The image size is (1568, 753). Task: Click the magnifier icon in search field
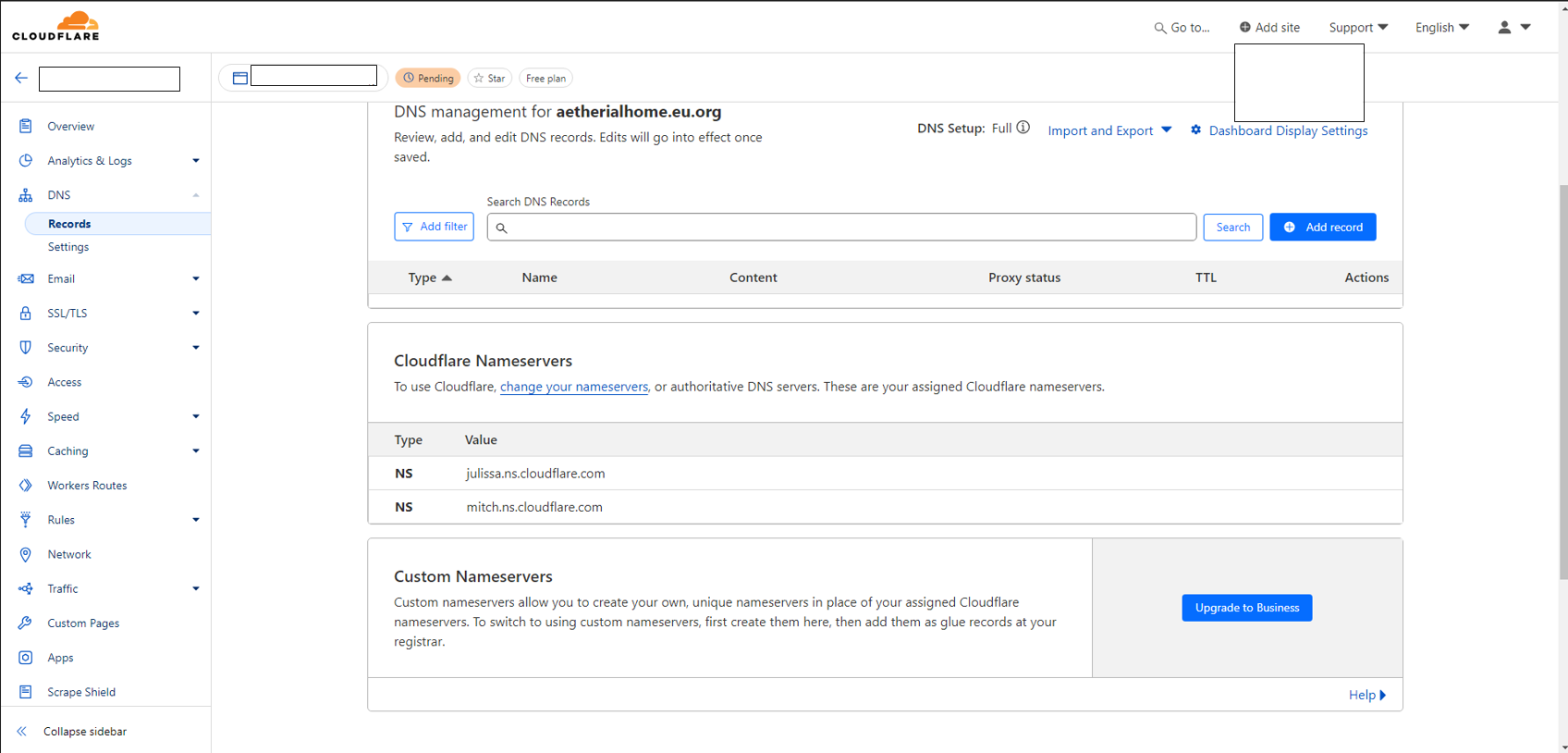click(501, 228)
